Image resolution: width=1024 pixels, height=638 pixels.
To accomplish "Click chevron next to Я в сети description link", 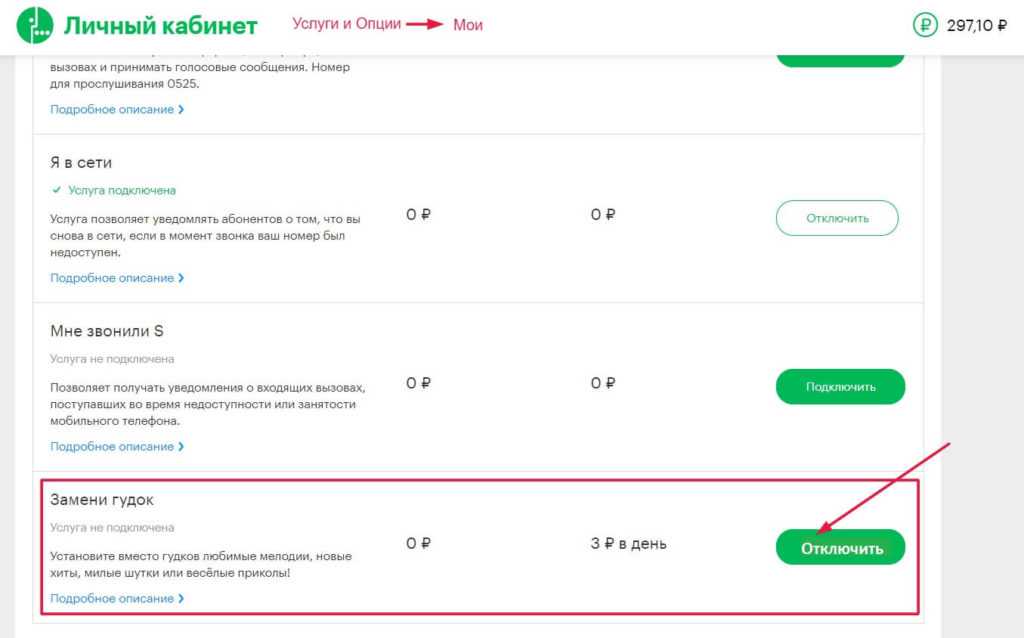I will 181,278.
